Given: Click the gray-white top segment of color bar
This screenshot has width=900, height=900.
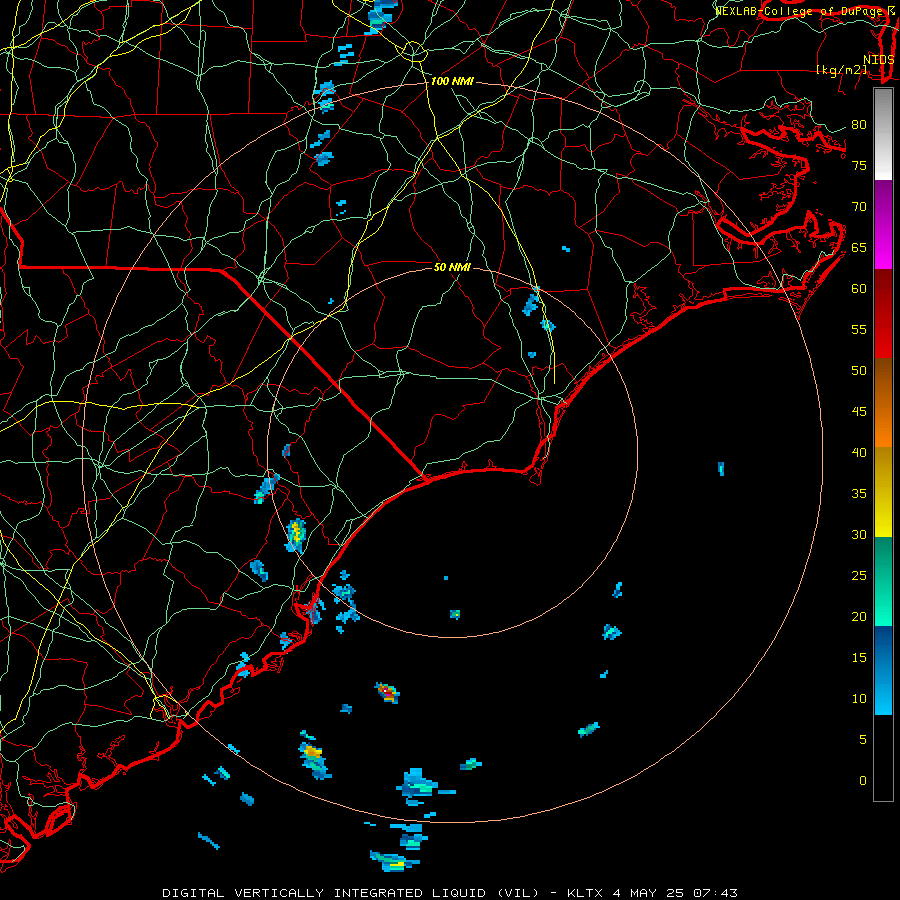Looking at the screenshot, I should point(883,135).
